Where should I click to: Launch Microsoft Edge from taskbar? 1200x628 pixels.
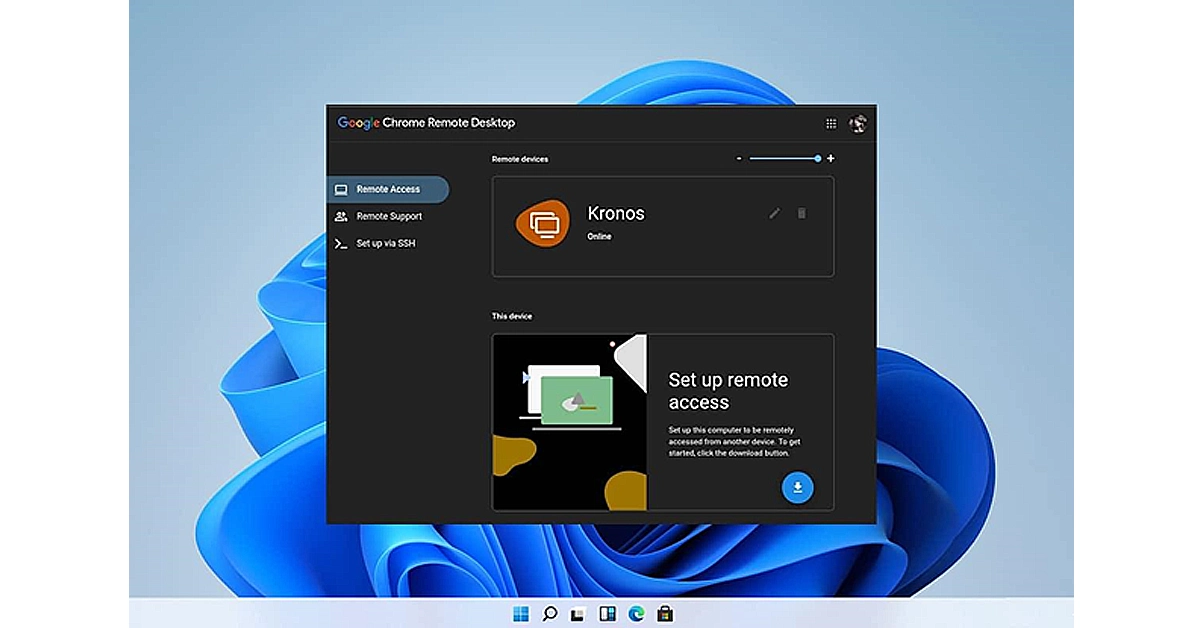coord(636,613)
